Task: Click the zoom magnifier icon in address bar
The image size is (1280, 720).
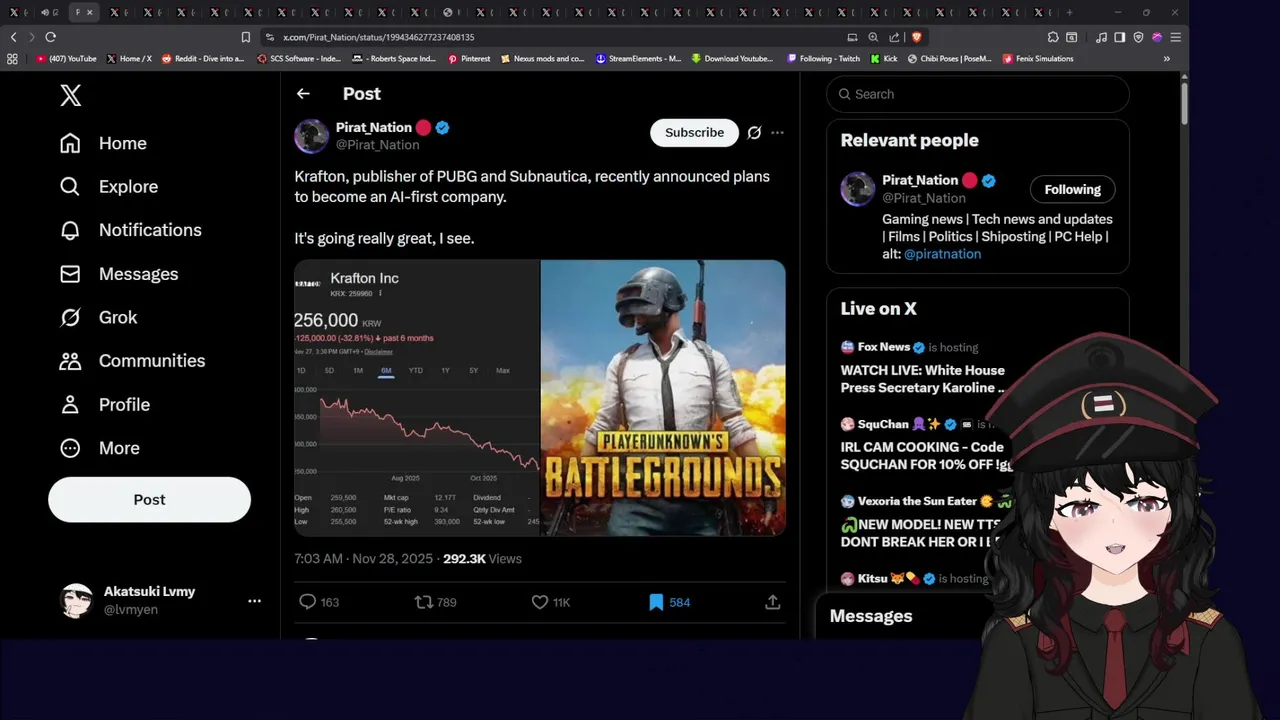Action: pyautogui.click(x=873, y=37)
